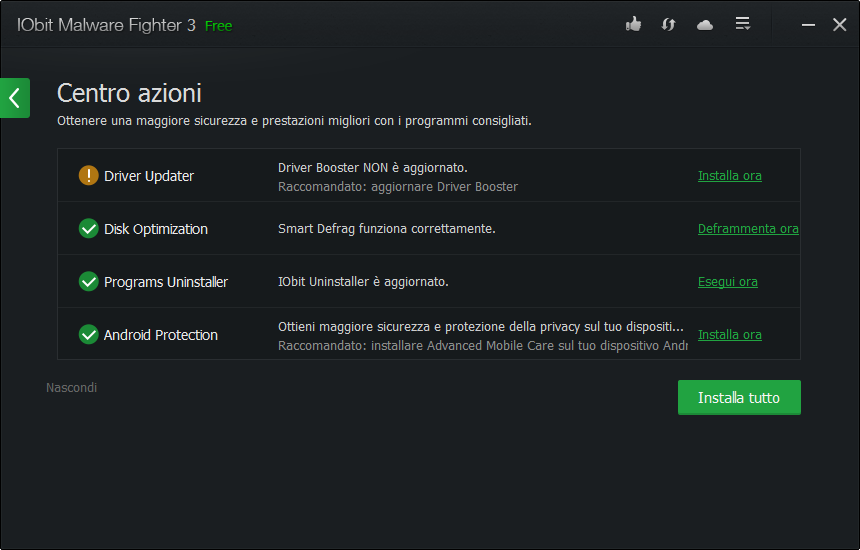
Task: Click the thumbs-up like icon
Action: 633,24
